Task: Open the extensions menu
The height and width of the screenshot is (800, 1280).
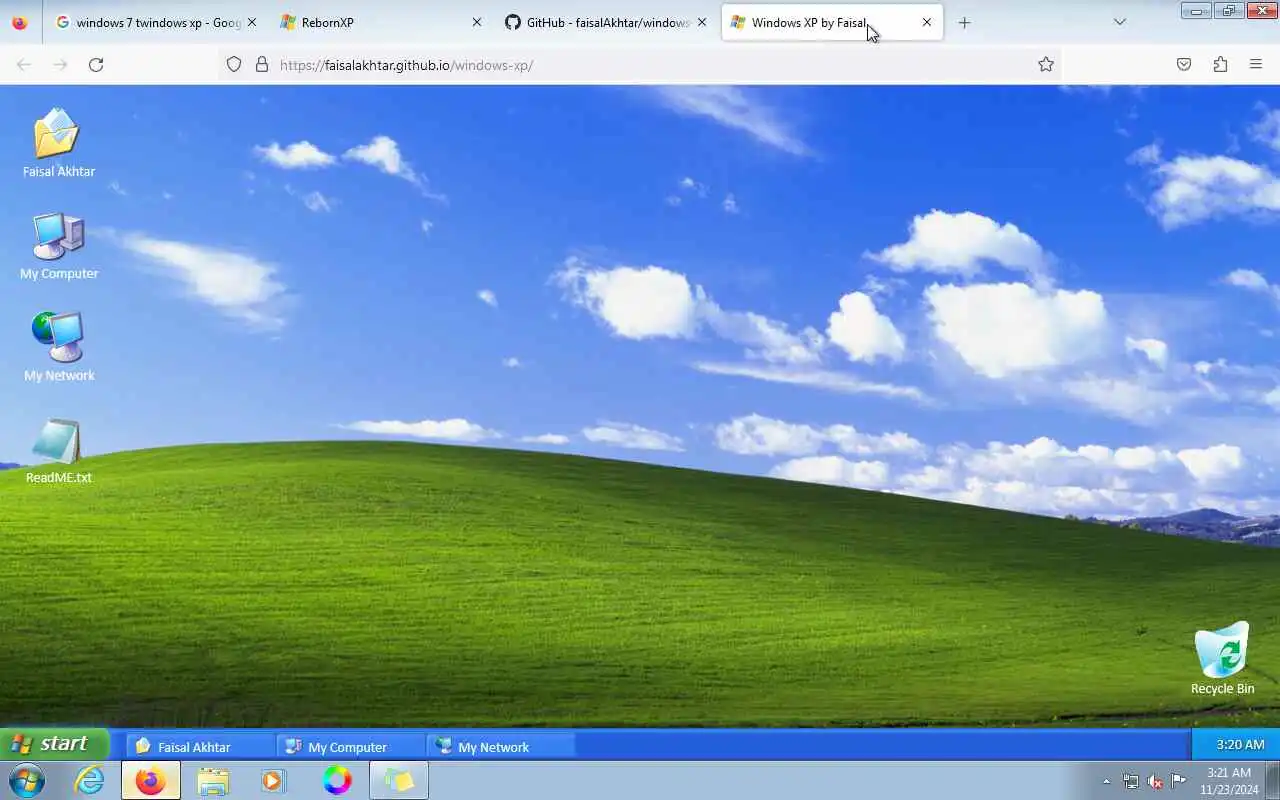Action: [1220, 65]
